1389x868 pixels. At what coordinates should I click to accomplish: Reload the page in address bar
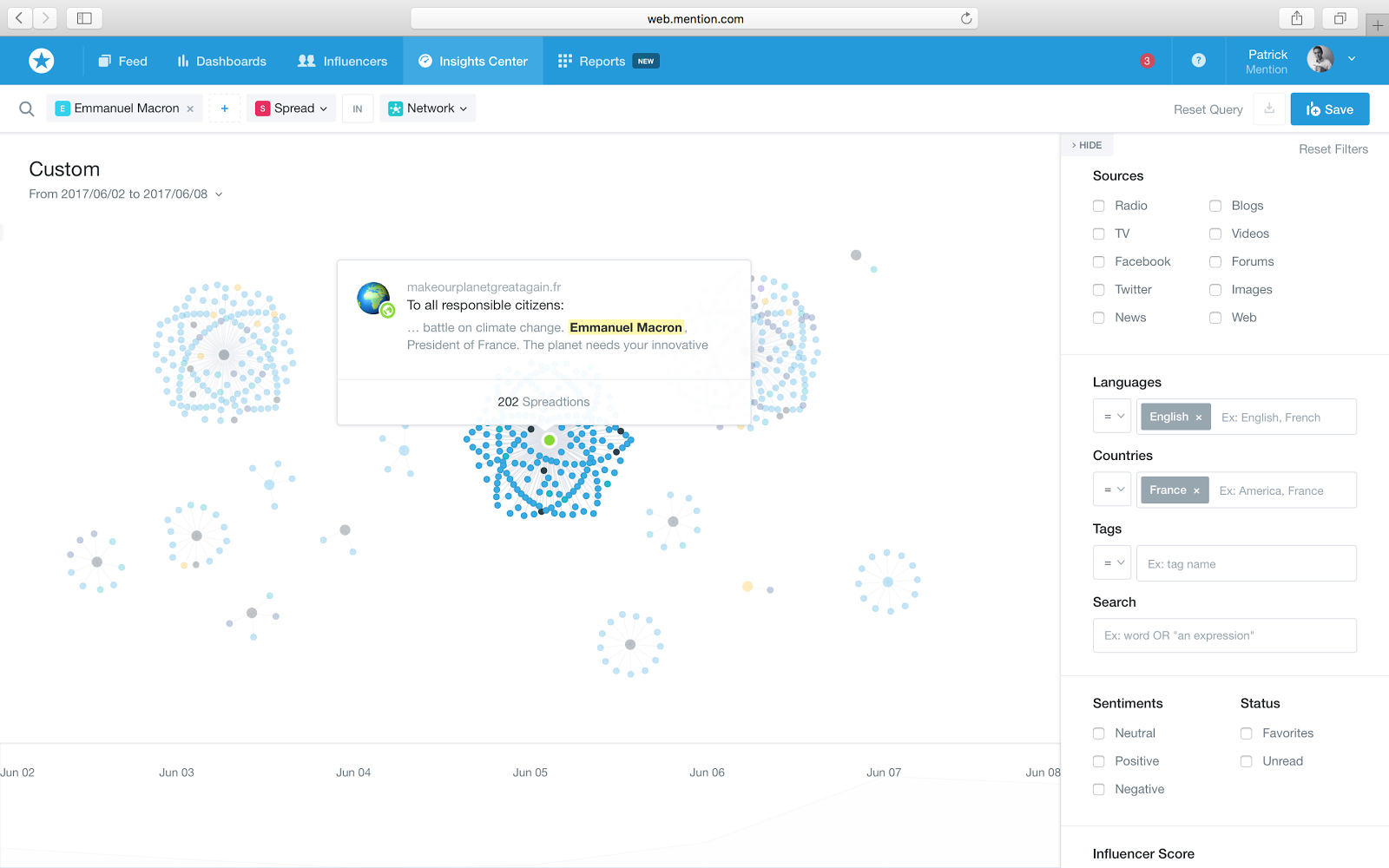tap(965, 18)
